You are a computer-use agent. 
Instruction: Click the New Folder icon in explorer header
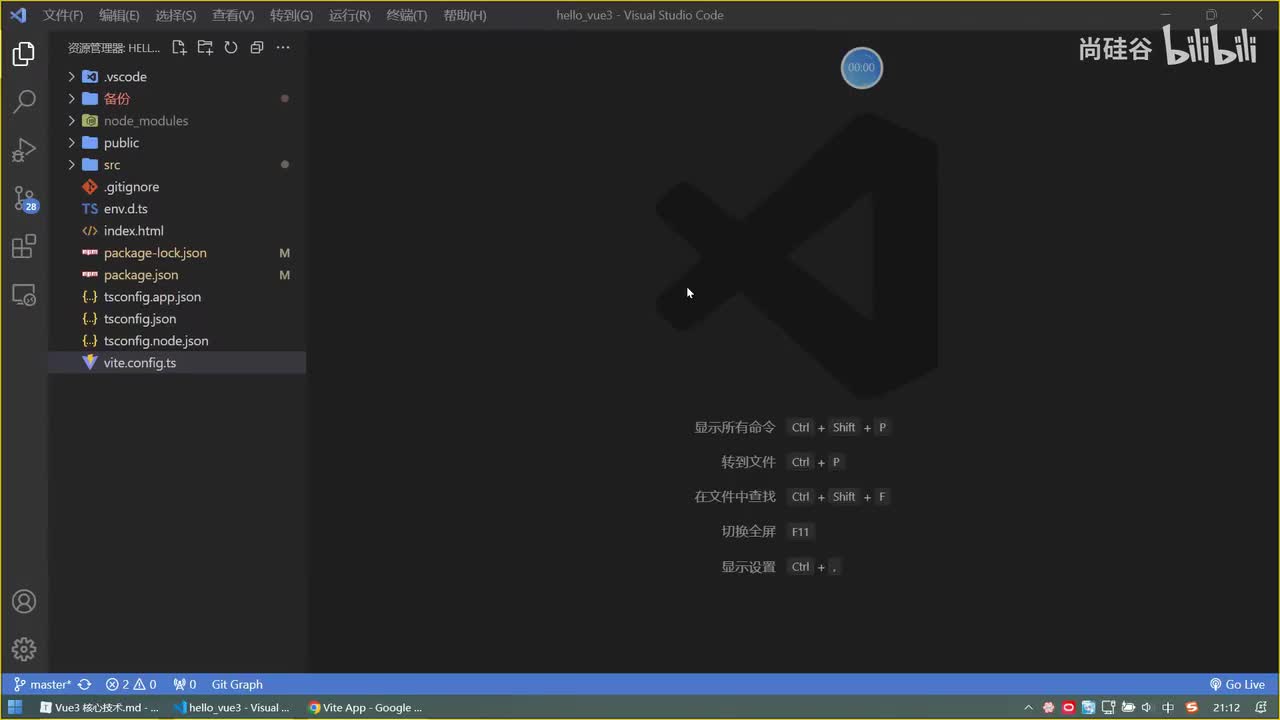coord(205,47)
